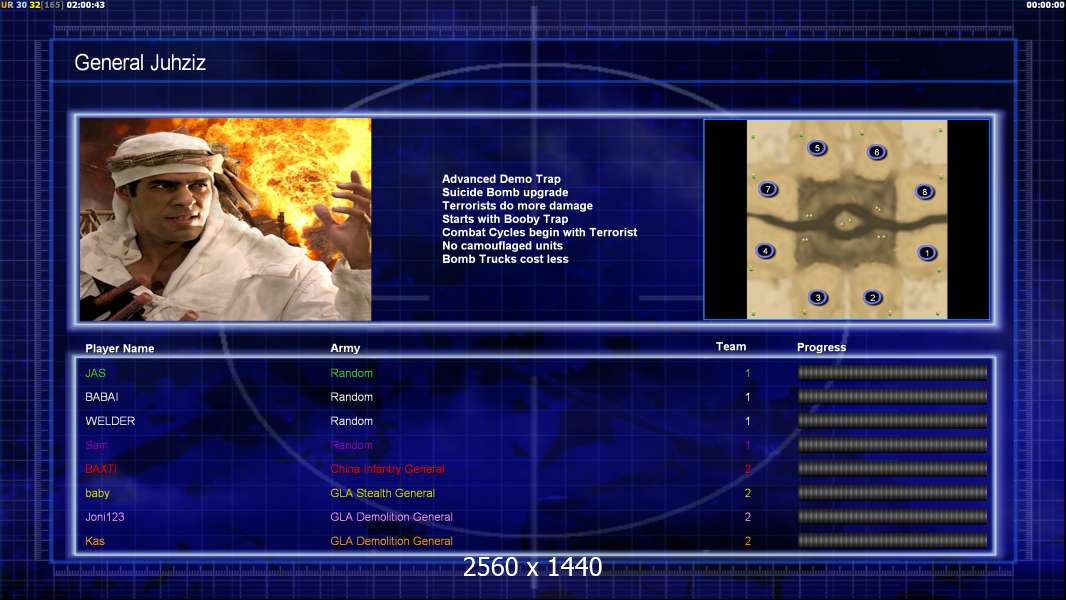Click Joni123's GLA Demolition General entry

(392, 517)
